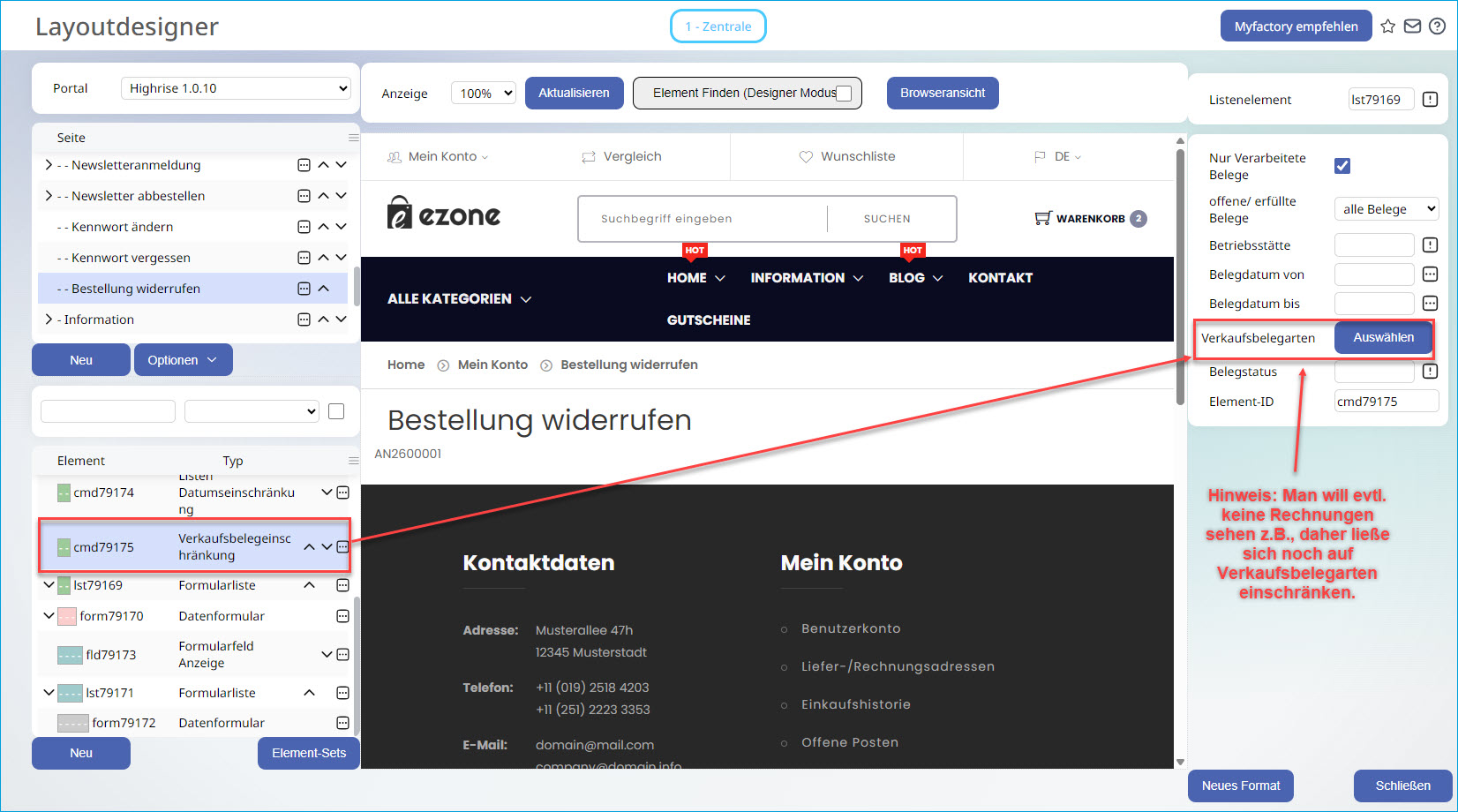
Task: Click Element-Sets button
Action: 309,753
